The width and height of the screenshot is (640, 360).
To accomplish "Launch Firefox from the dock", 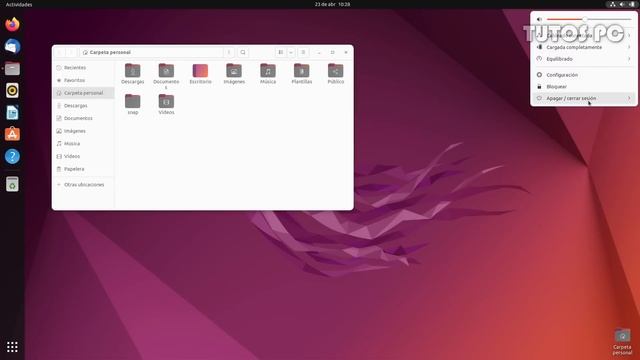I will (x=12, y=24).
